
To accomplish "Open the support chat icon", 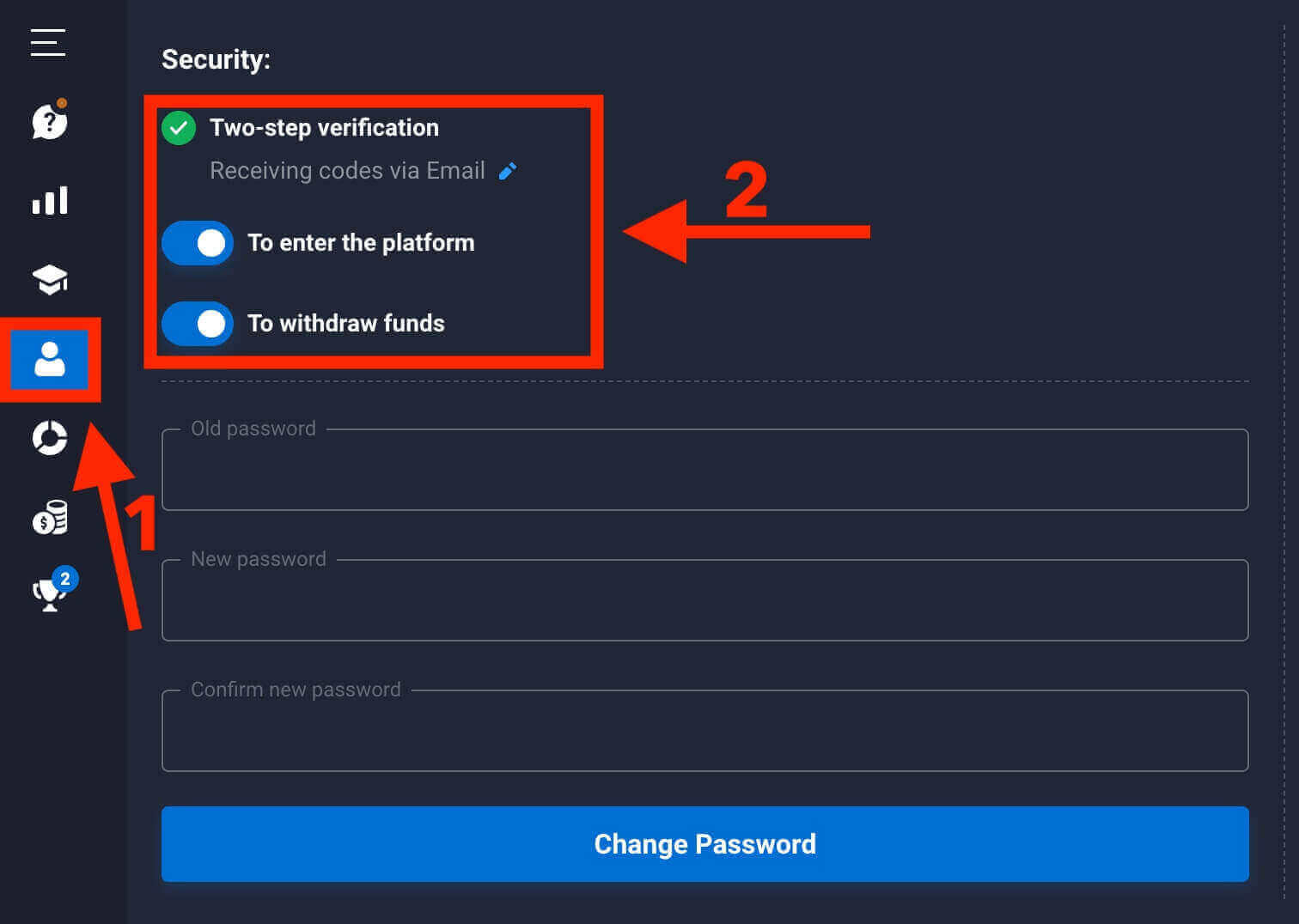I will tap(49, 122).
